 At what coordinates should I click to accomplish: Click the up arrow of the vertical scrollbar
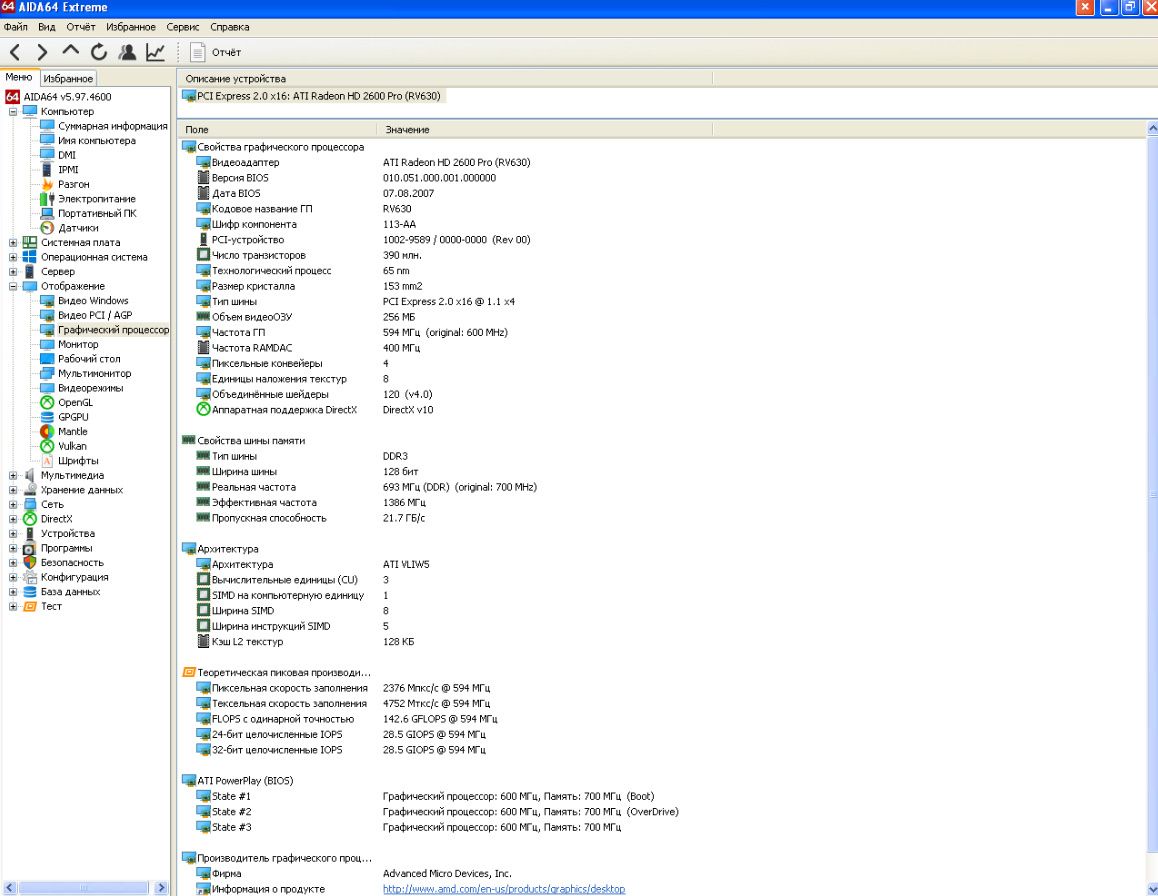coord(1152,129)
